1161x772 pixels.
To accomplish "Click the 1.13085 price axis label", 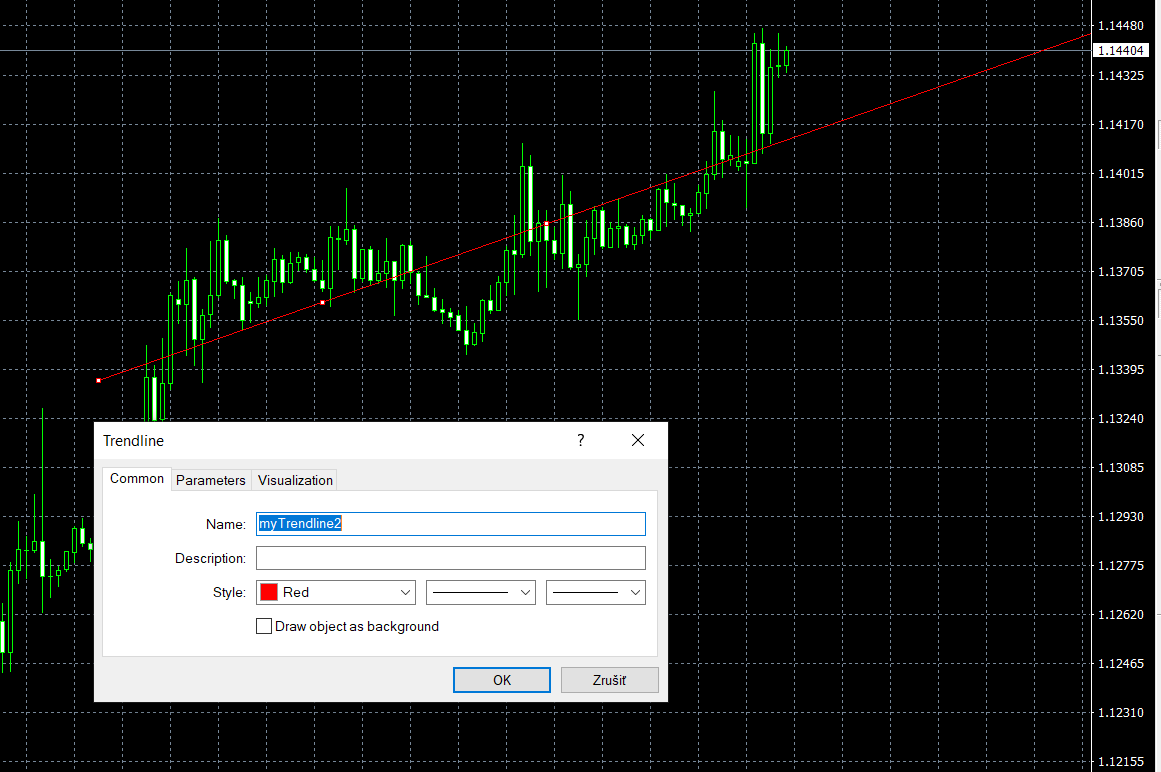I will pyautogui.click(x=1120, y=467).
